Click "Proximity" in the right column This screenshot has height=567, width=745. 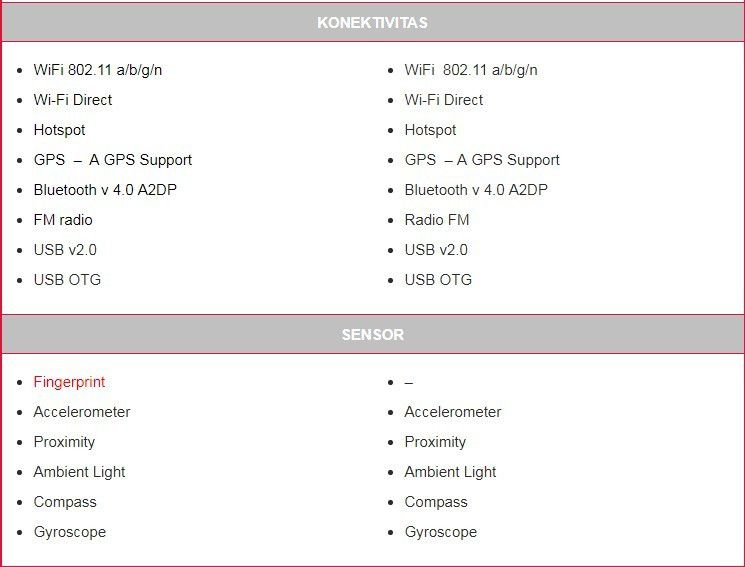(435, 442)
